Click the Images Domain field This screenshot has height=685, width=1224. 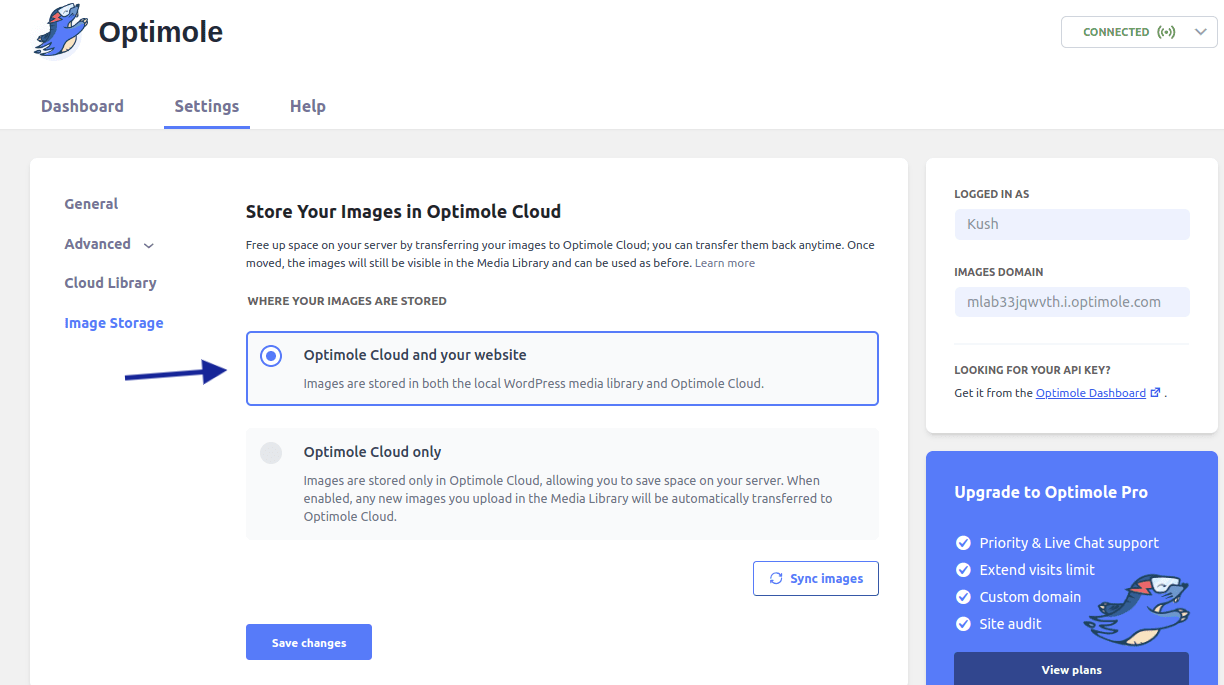pyautogui.click(x=1071, y=302)
